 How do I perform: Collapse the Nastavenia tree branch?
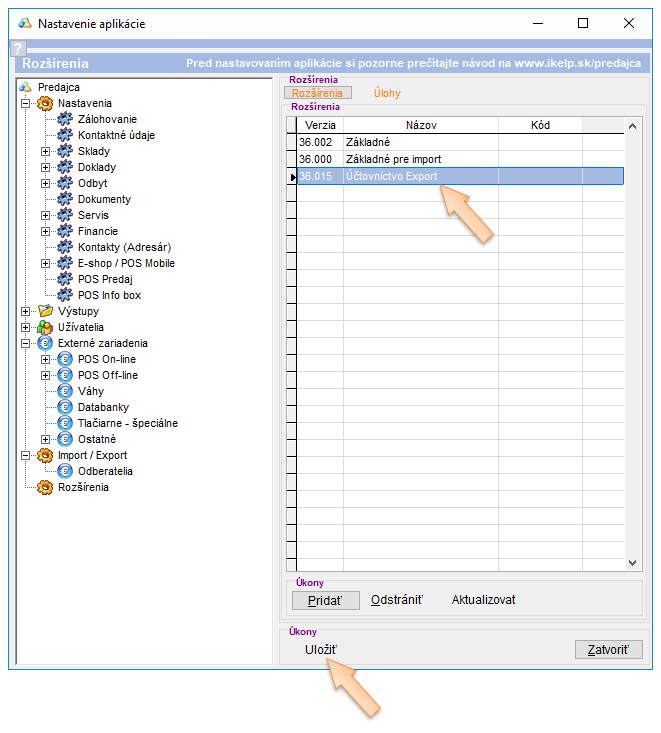click(x=26, y=103)
